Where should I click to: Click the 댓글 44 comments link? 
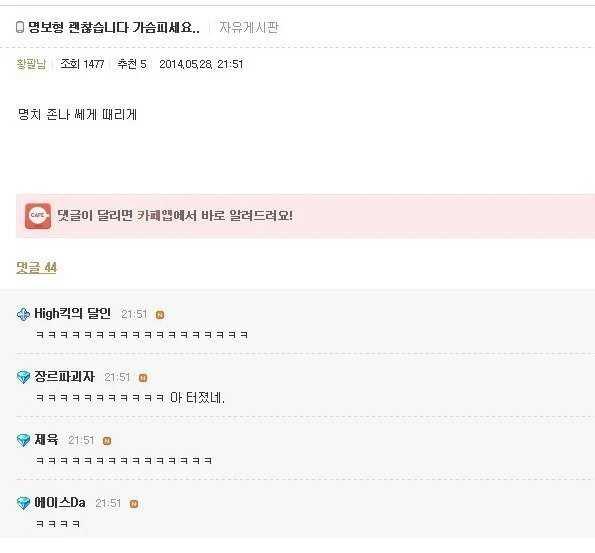pos(36,267)
